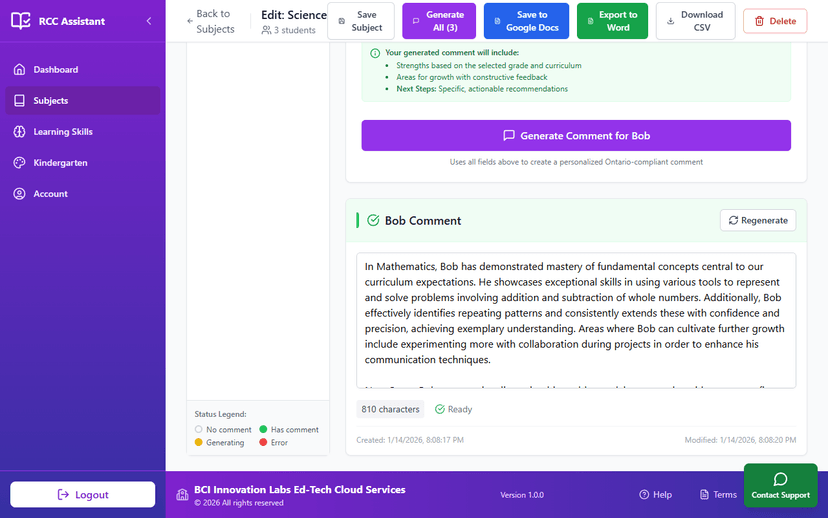Screen dimensions: 828x518
Task: Open Account from the sidebar
Action: pyautogui.click(x=82, y=194)
